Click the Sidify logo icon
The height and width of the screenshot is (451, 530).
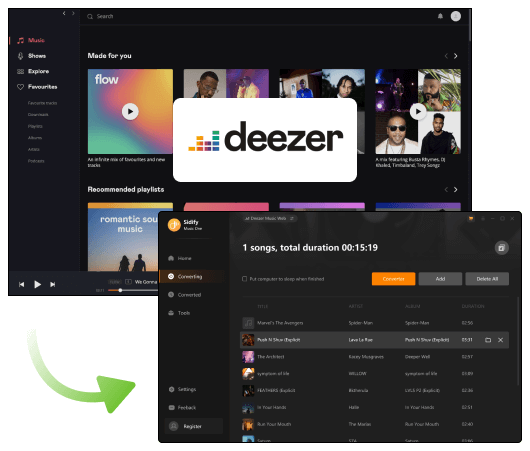coord(174,225)
